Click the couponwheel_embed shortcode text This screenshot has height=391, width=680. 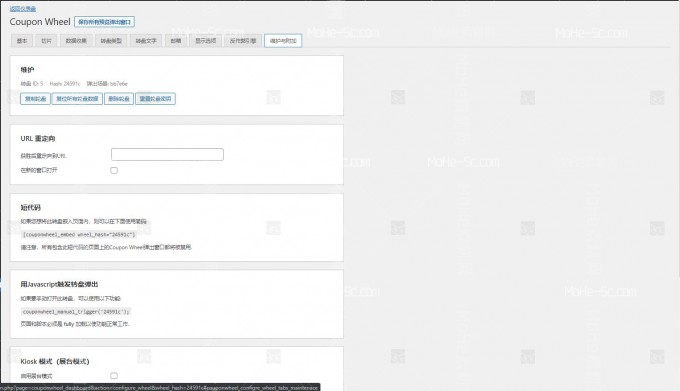click(79, 235)
